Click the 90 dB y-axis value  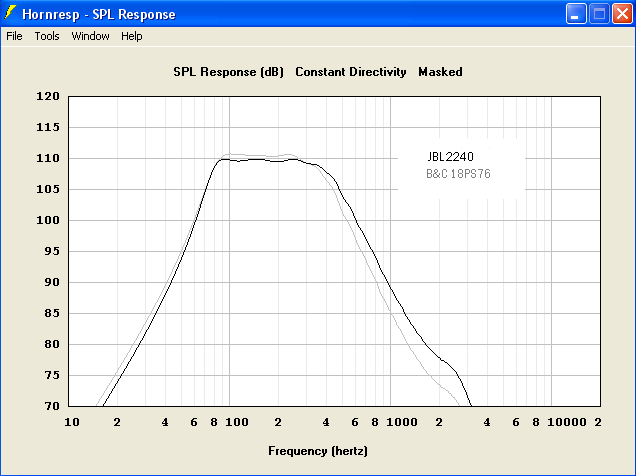tap(52, 282)
